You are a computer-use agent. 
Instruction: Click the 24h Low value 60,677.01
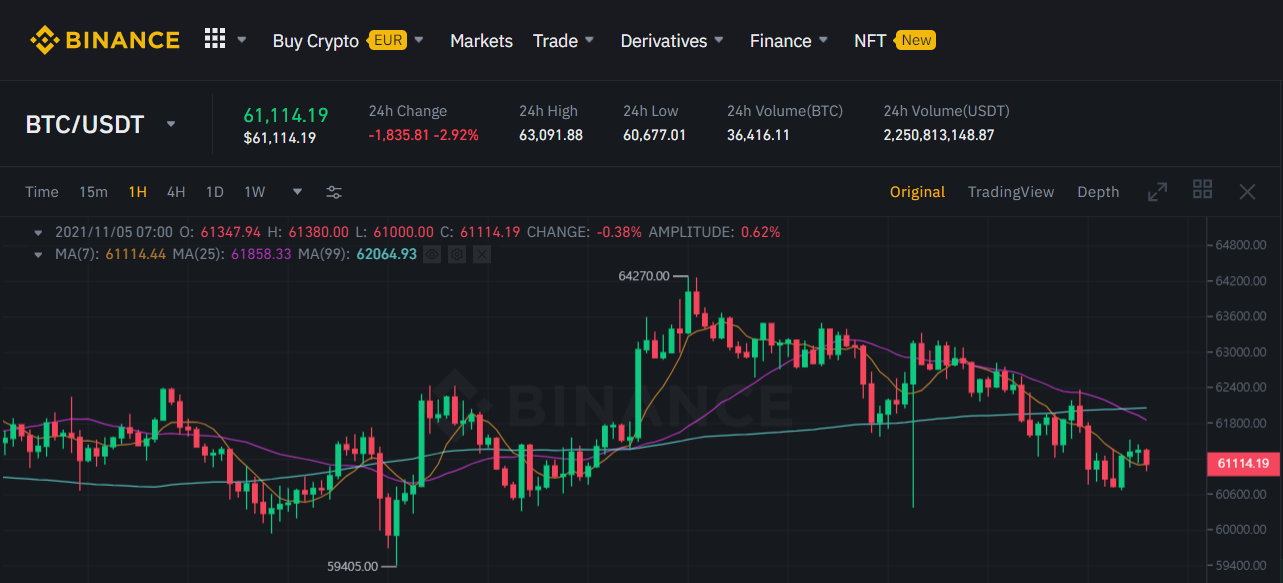click(654, 135)
